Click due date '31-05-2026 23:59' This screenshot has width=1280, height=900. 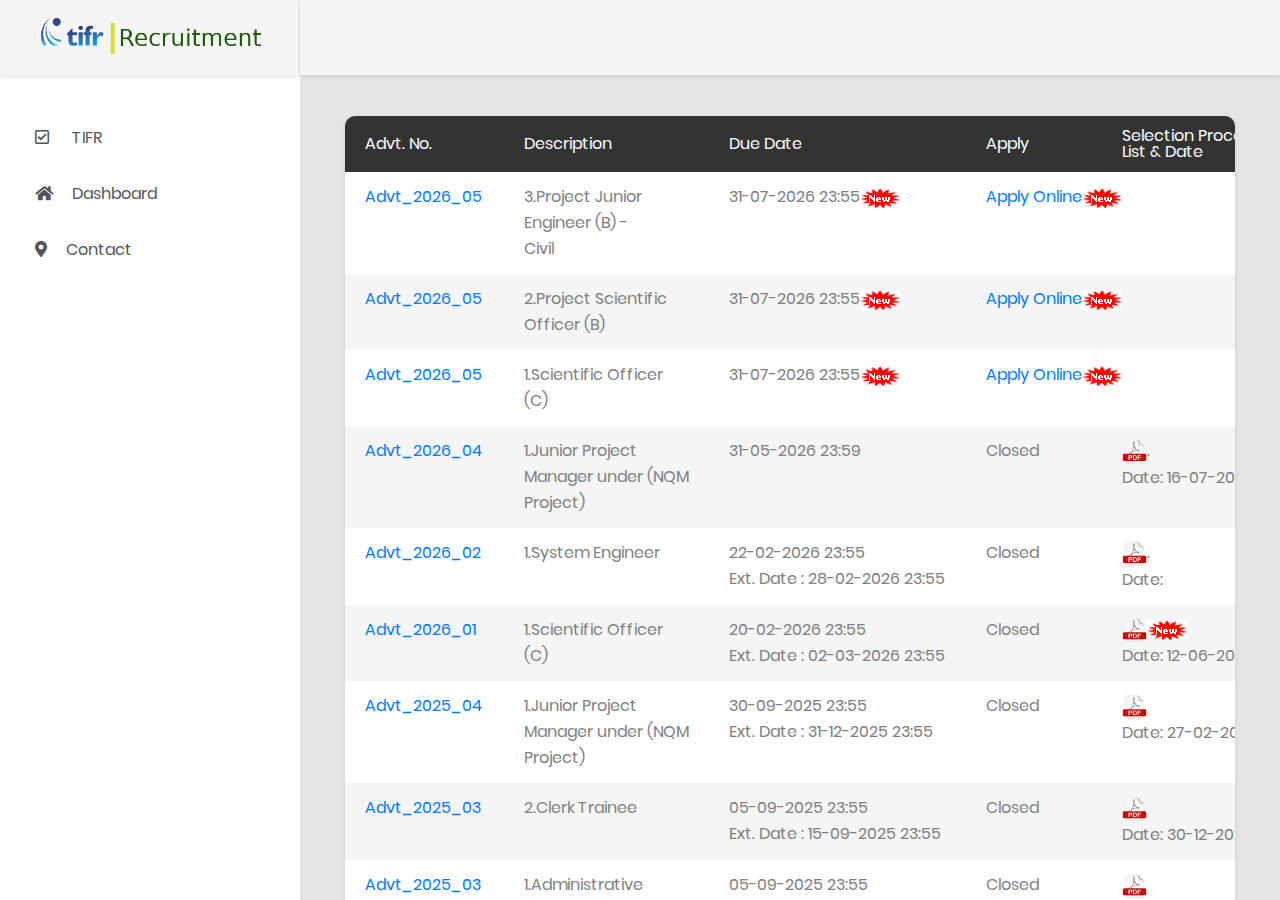coord(795,451)
